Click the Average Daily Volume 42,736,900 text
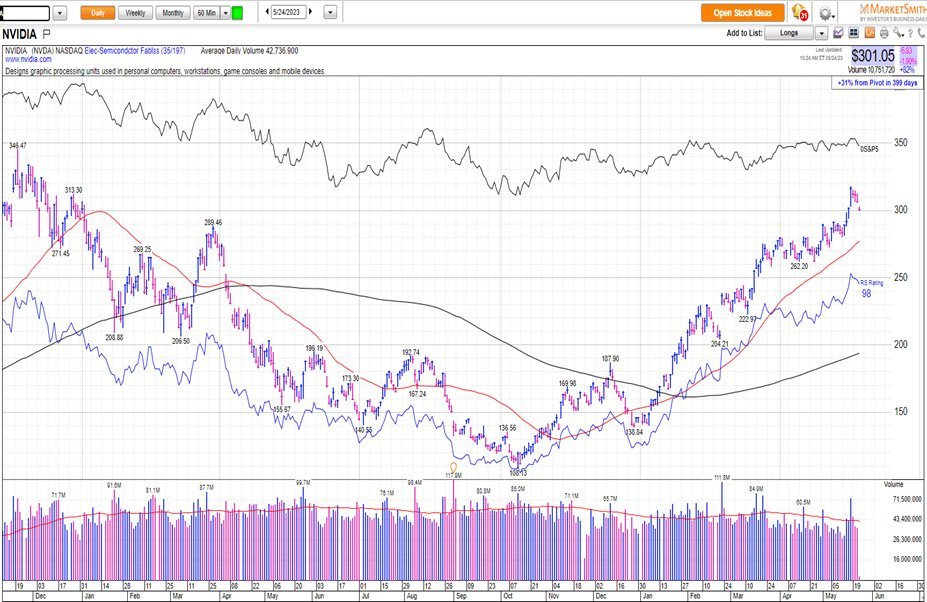 [249, 51]
